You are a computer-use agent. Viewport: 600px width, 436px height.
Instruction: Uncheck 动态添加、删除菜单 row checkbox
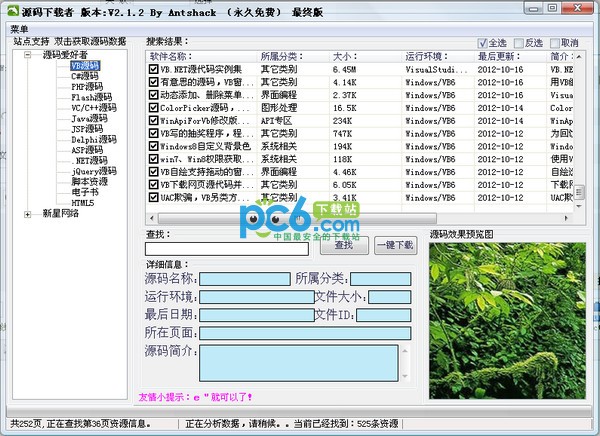tap(153, 95)
